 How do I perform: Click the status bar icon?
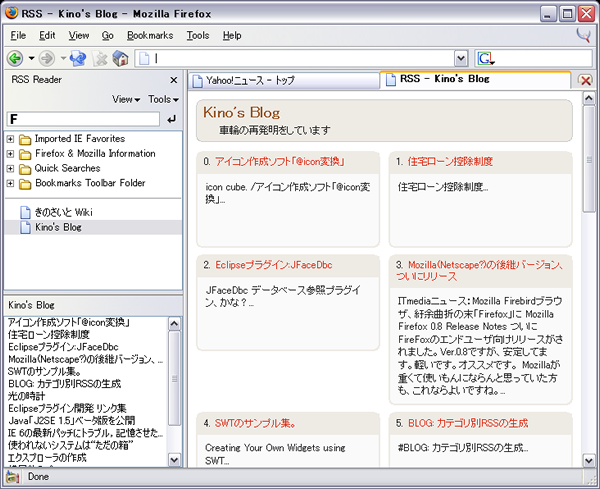point(13,477)
